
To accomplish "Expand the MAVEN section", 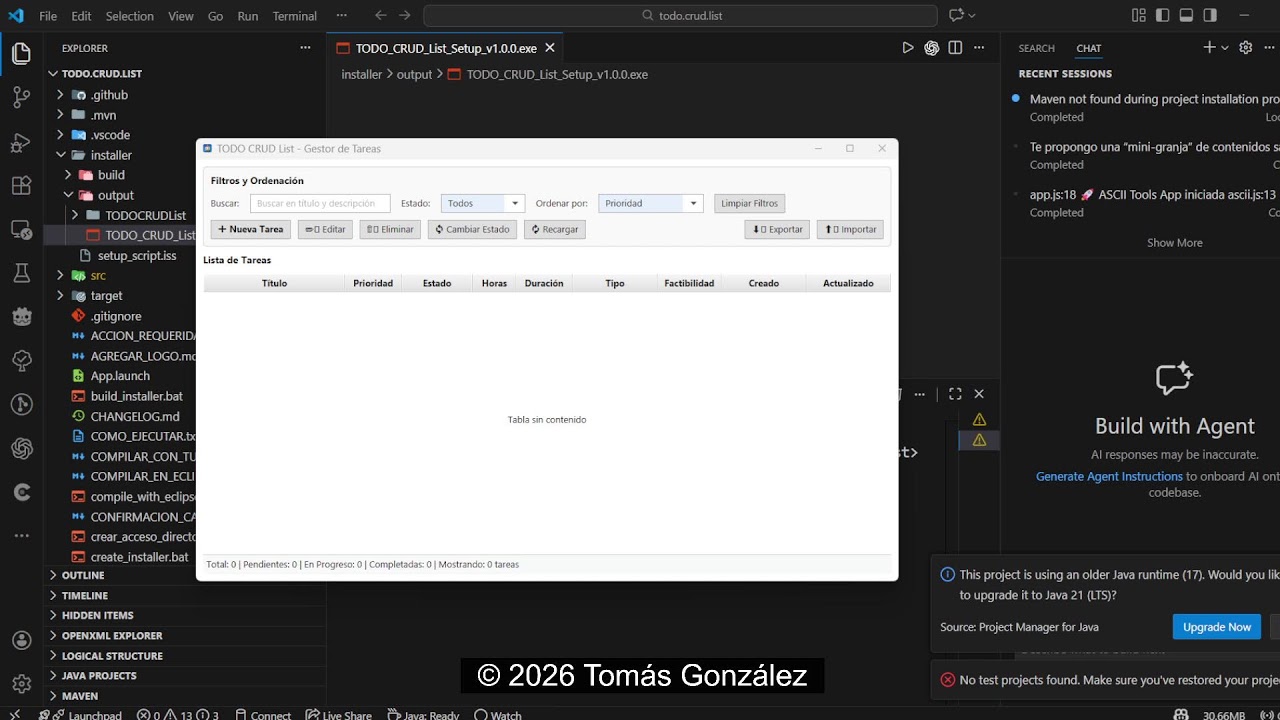I will click(x=80, y=695).
